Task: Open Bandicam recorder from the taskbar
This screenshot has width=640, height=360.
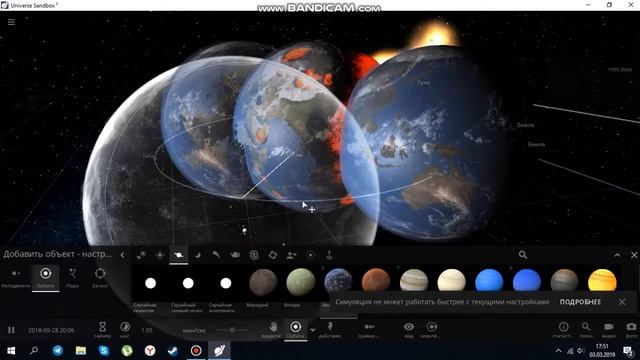Action: click(x=196, y=351)
